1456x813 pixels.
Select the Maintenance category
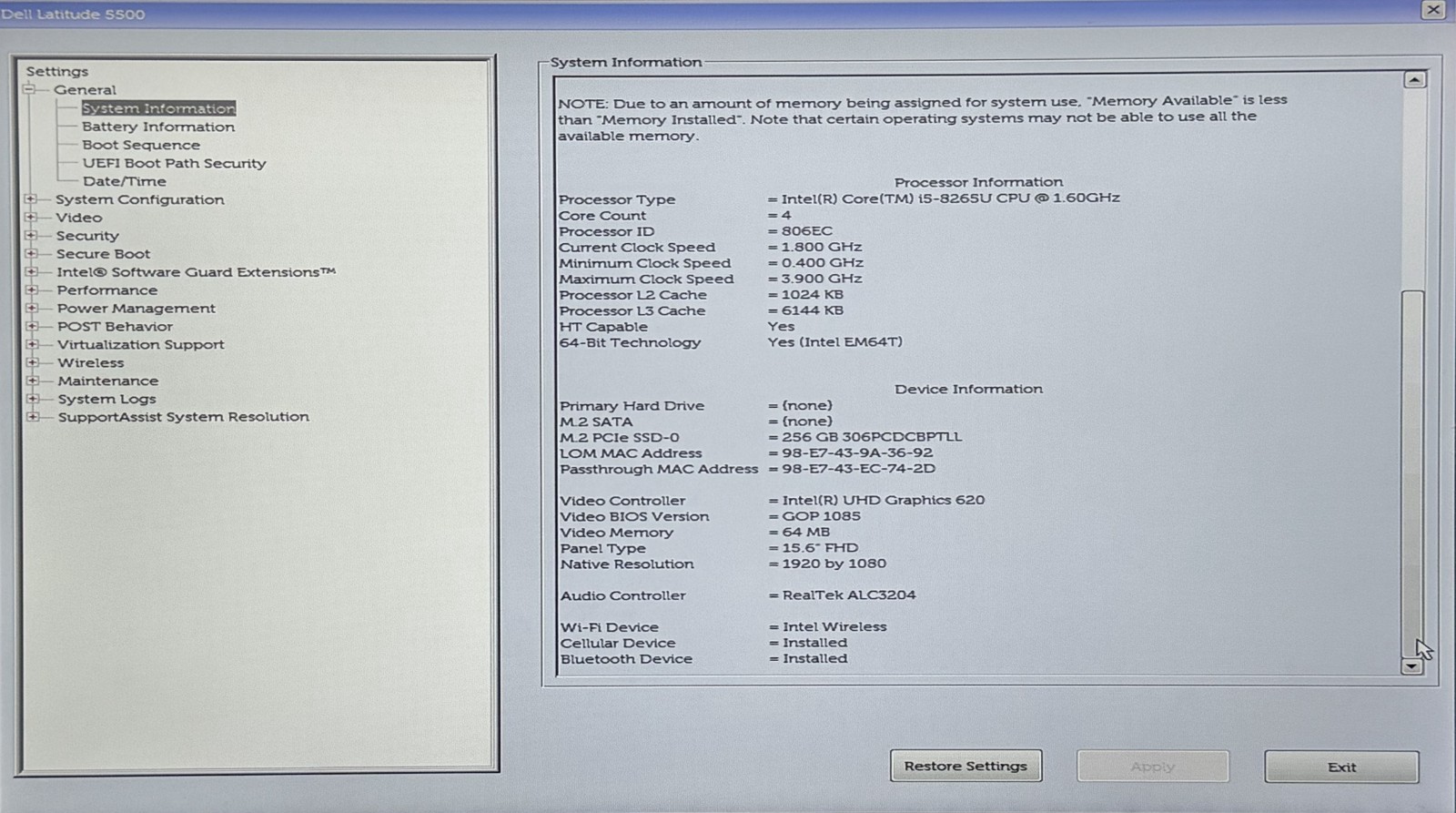108,381
